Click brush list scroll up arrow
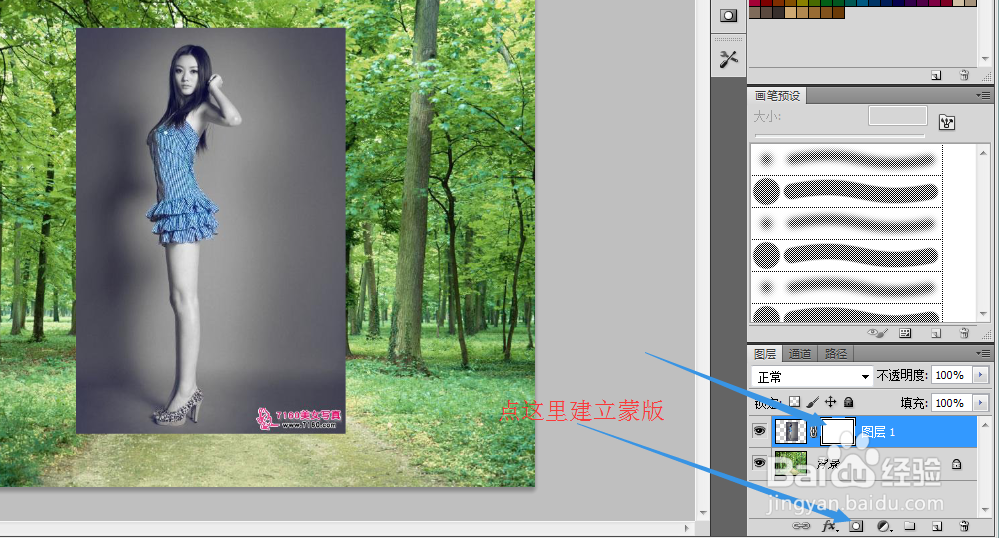 [984, 153]
